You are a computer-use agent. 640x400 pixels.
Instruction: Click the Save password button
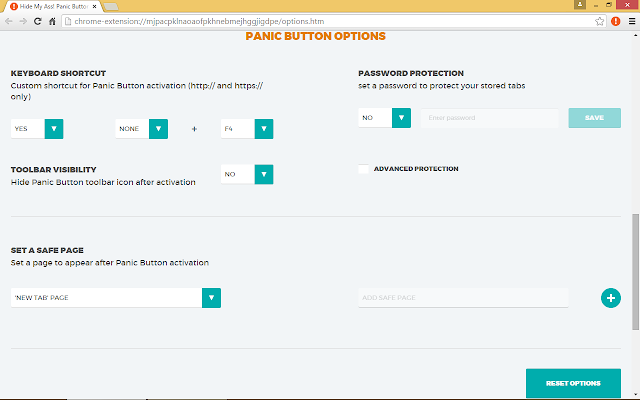coord(593,118)
